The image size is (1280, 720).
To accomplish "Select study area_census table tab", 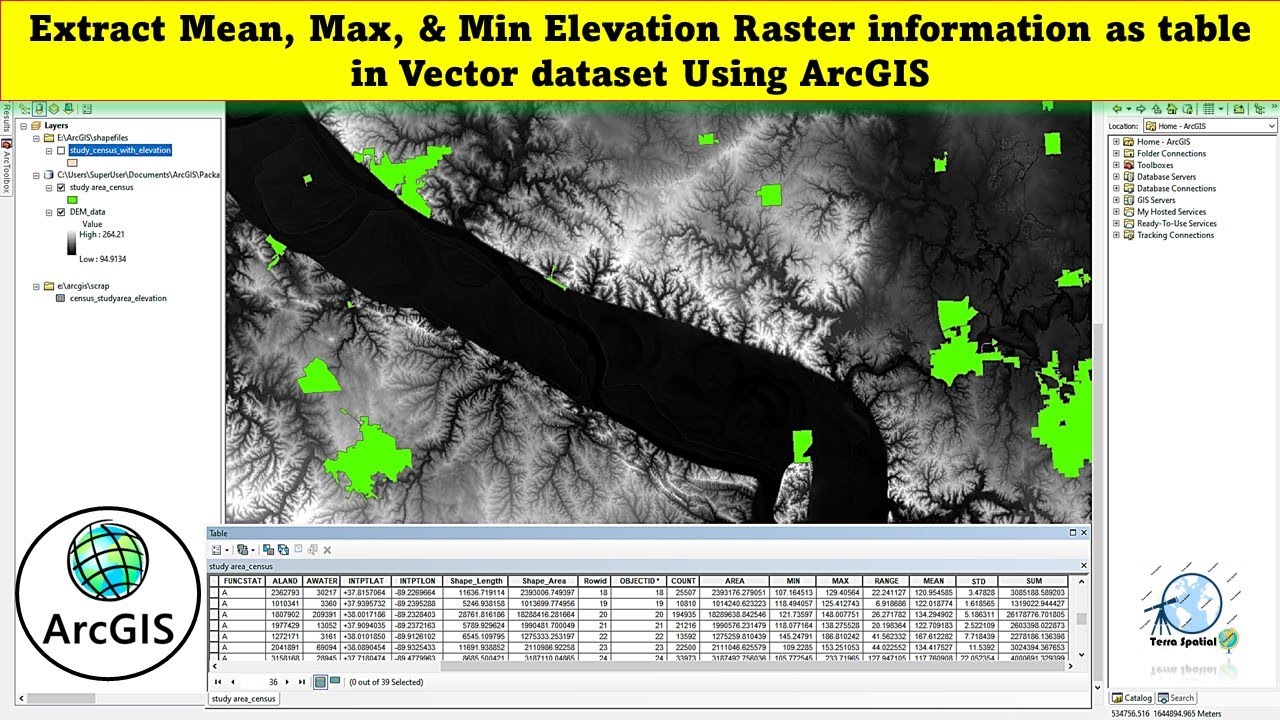I will pyautogui.click(x=244, y=699).
